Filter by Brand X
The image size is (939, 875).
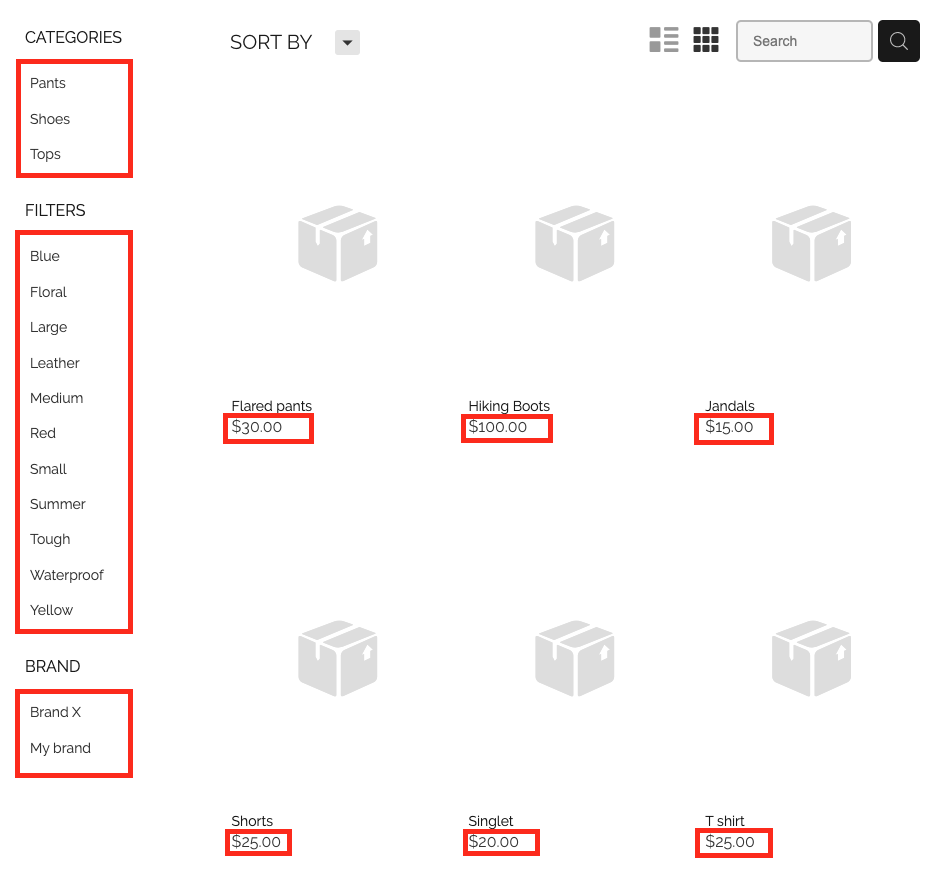coord(55,712)
